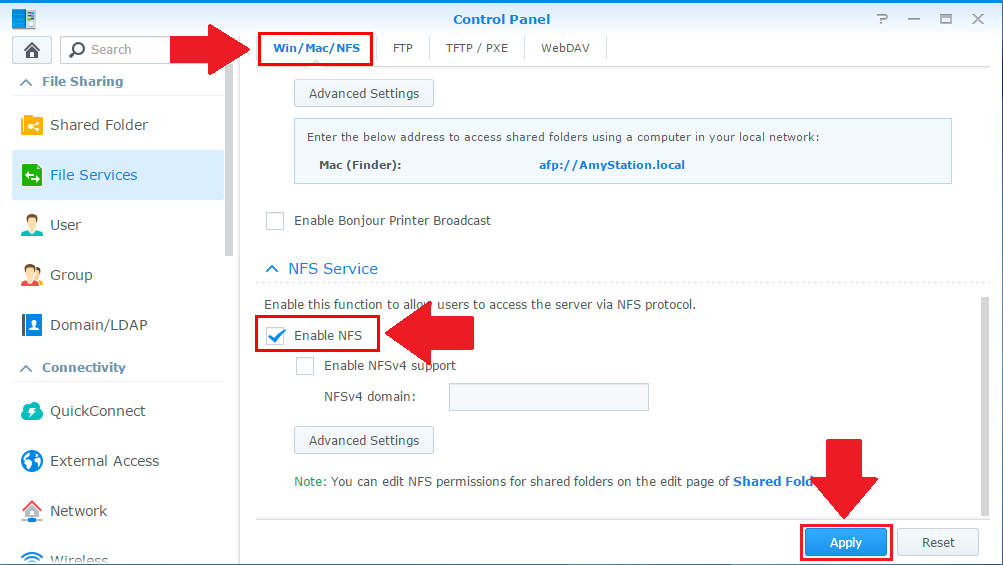
Task: Open the Group section icon
Action: [x=31, y=275]
